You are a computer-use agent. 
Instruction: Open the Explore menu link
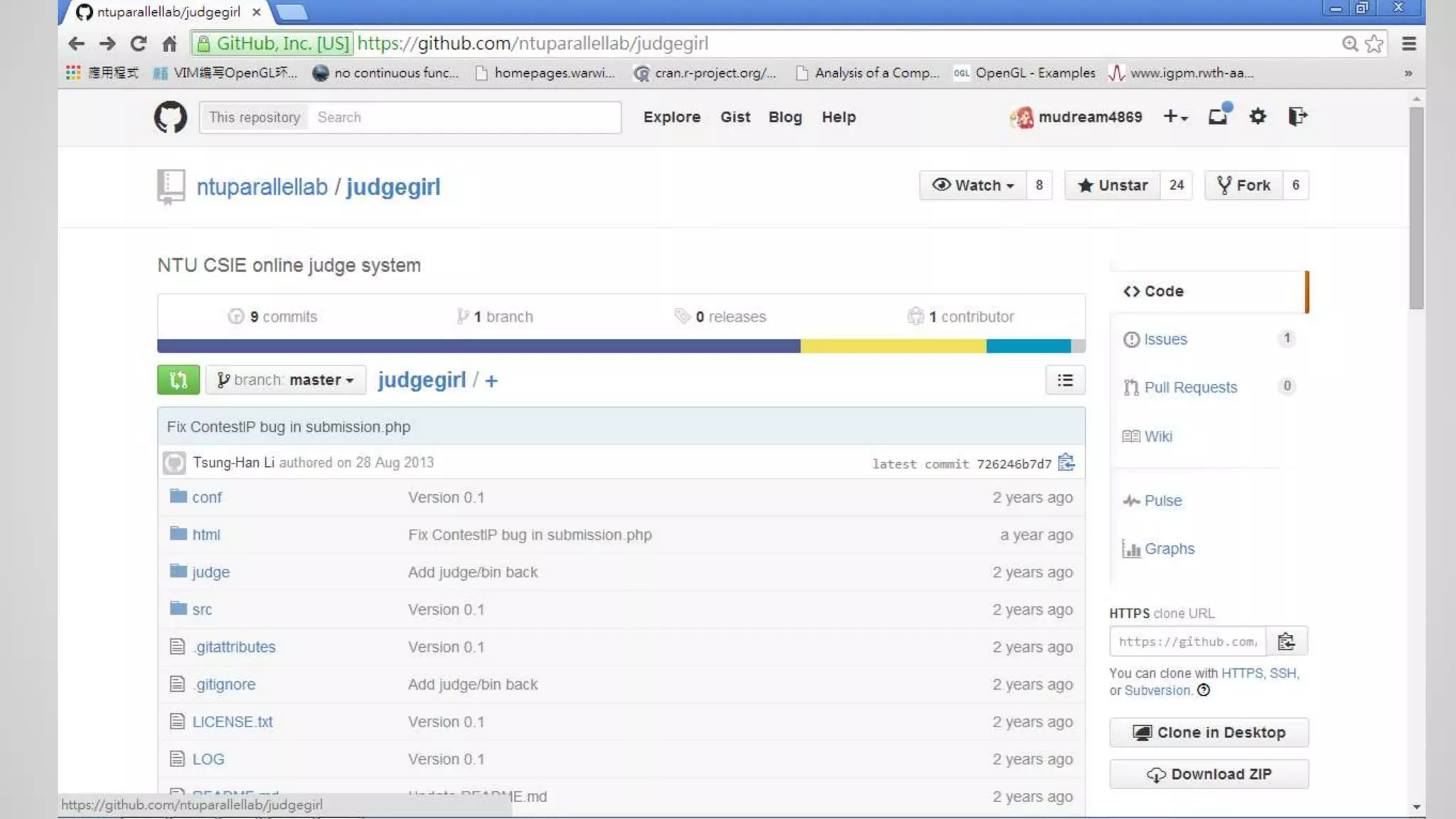tap(671, 117)
